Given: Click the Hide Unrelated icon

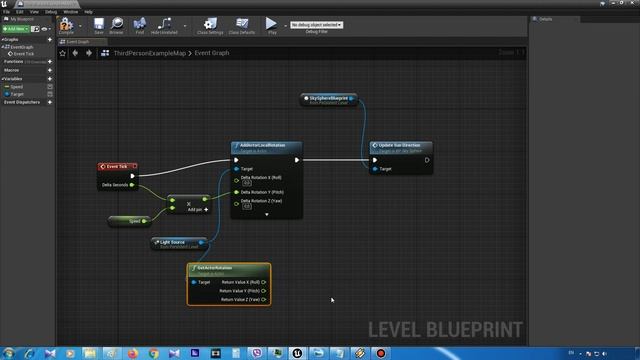Looking at the screenshot, I should 164,25.
